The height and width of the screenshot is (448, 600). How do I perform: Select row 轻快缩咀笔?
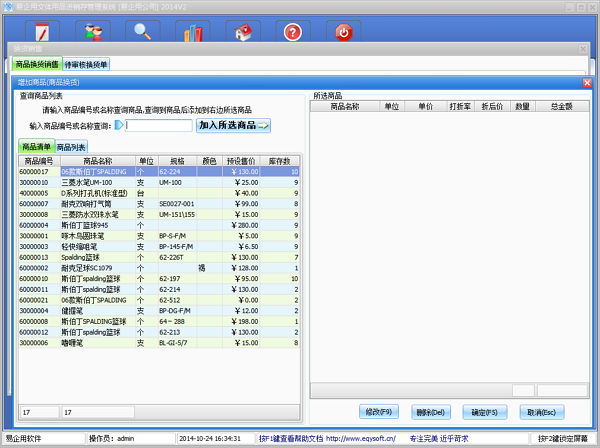[x=159, y=247]
